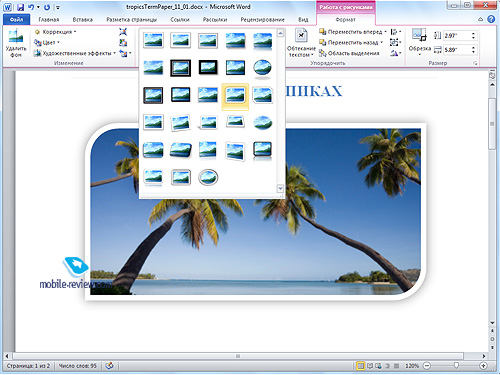
Task: Click the compress pictures icon
Action: pos(123,32)
